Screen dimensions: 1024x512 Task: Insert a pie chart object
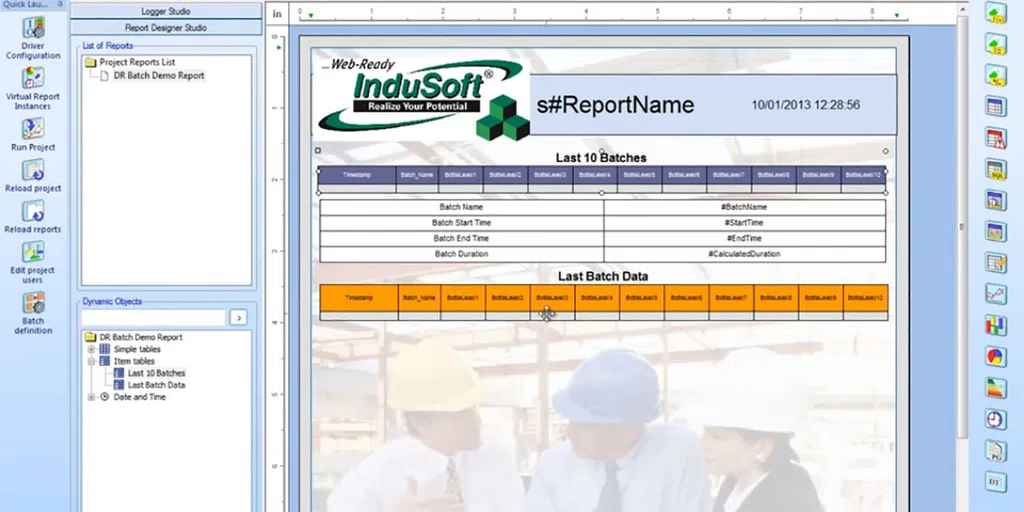tap(996, 356)
